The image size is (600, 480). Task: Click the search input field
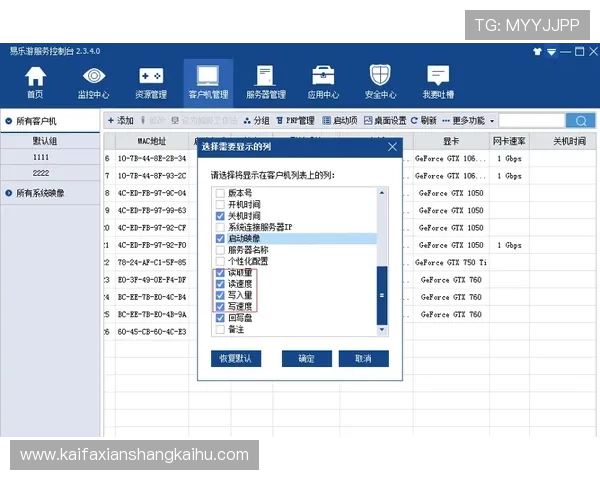(532, 121)
